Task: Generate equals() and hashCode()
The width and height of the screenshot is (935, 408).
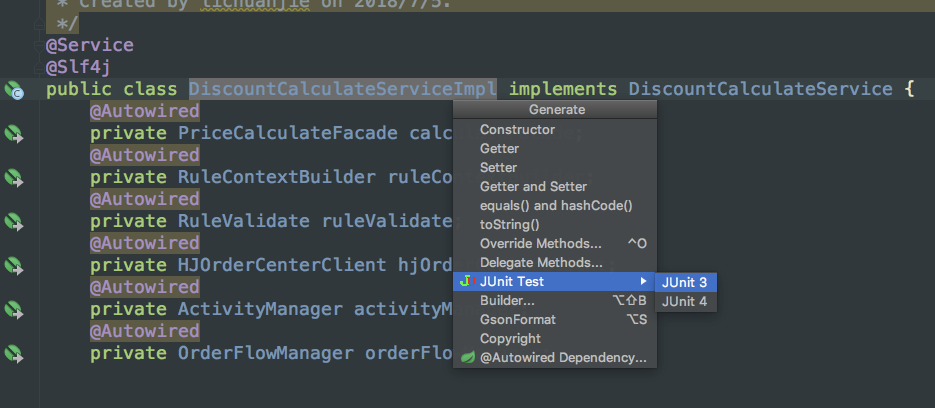Action: point(555,206)
